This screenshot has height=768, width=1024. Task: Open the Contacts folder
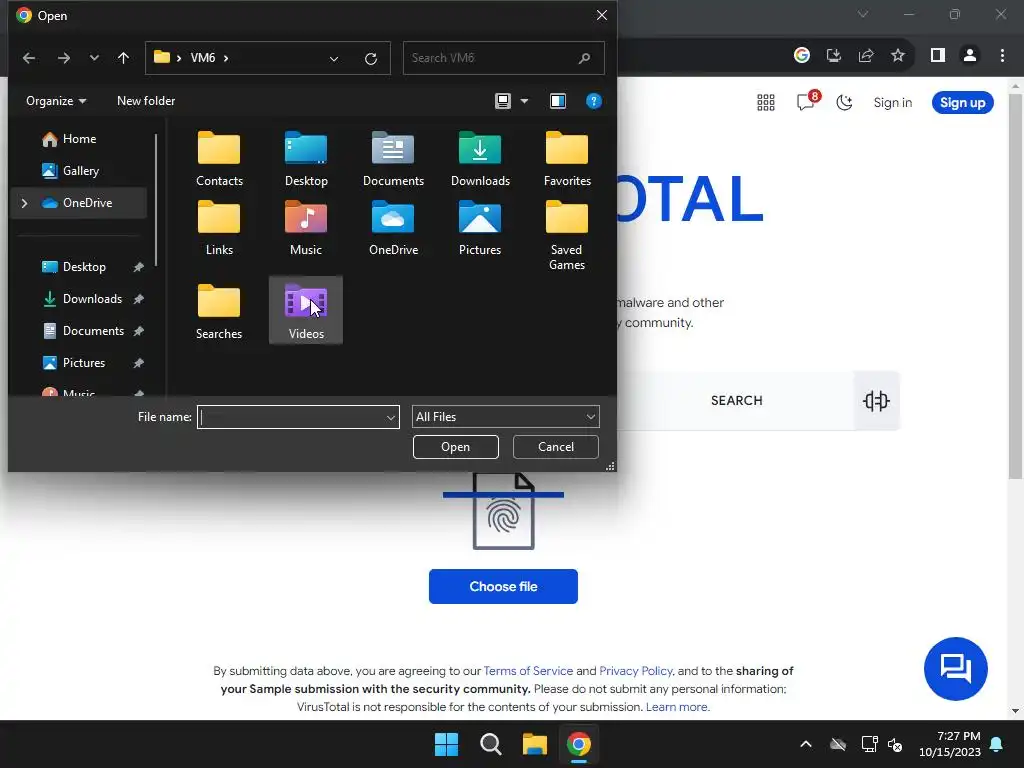click(219, 159)
